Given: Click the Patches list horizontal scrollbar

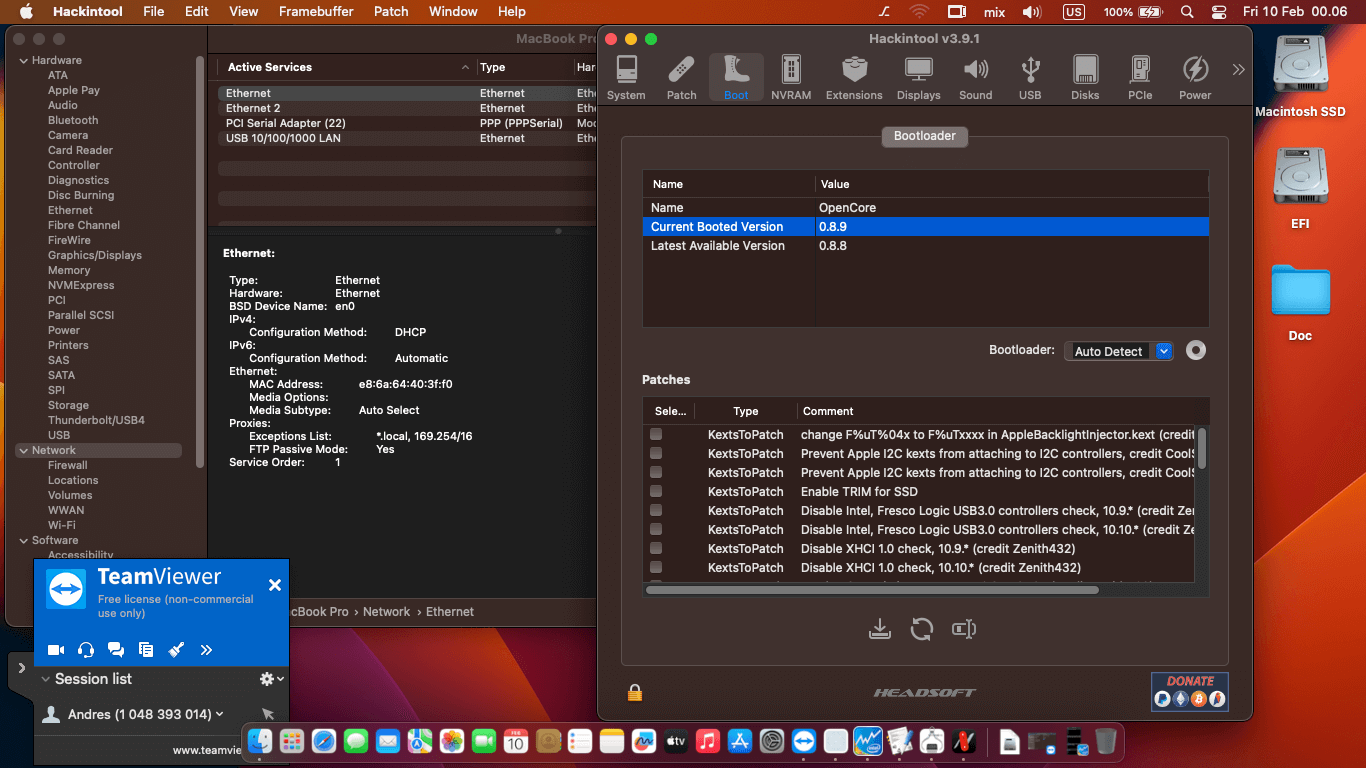Looking at the screenshot, I should coord(872,590).
